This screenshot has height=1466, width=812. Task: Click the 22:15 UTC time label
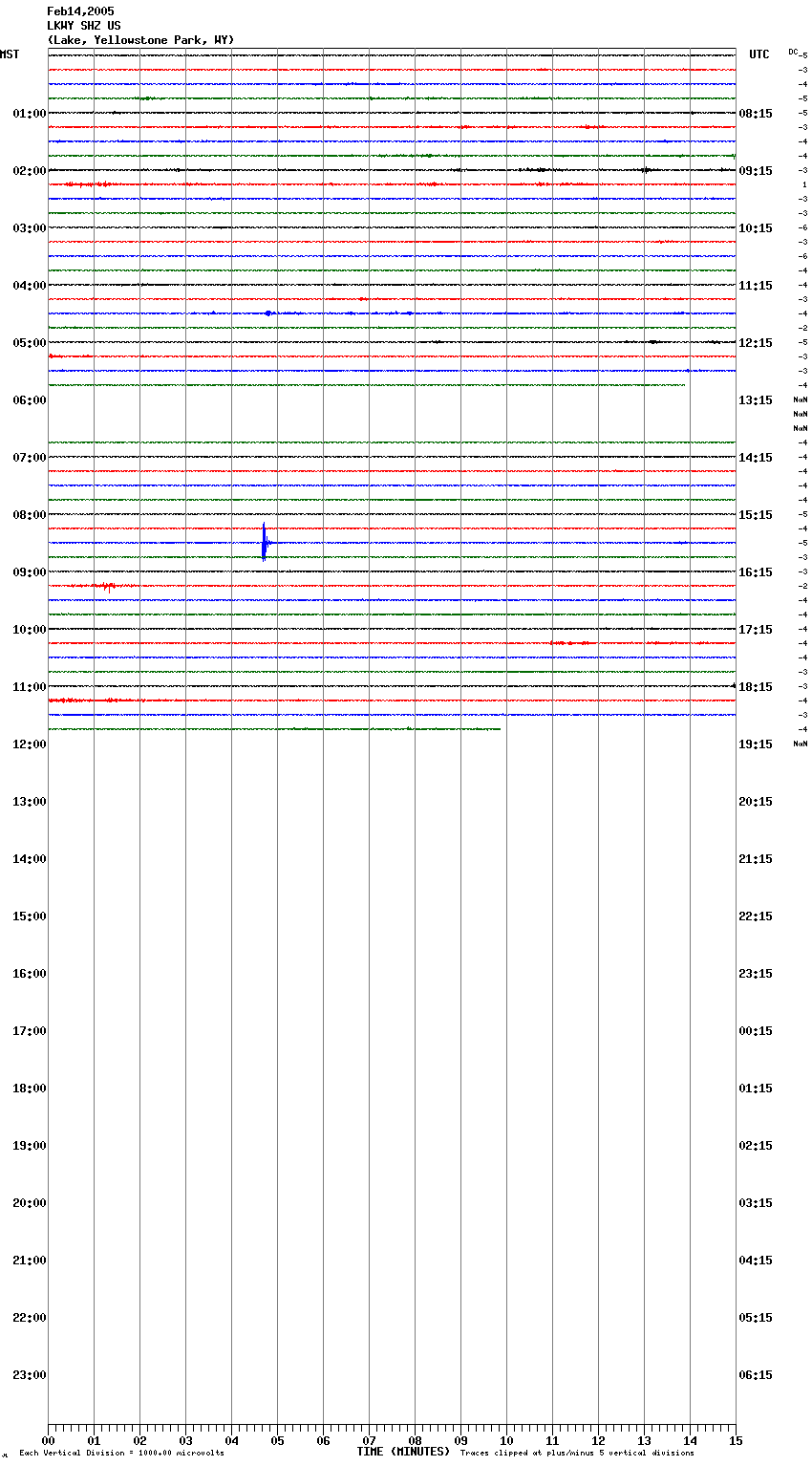coord(756,916)
